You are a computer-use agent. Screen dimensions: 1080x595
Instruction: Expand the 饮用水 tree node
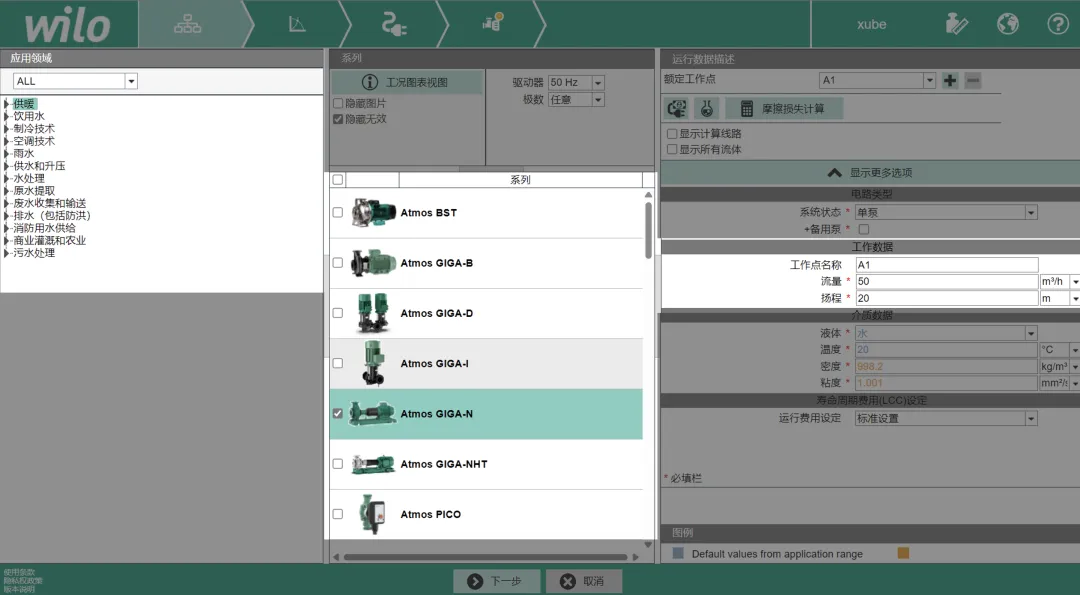[7, 116]
